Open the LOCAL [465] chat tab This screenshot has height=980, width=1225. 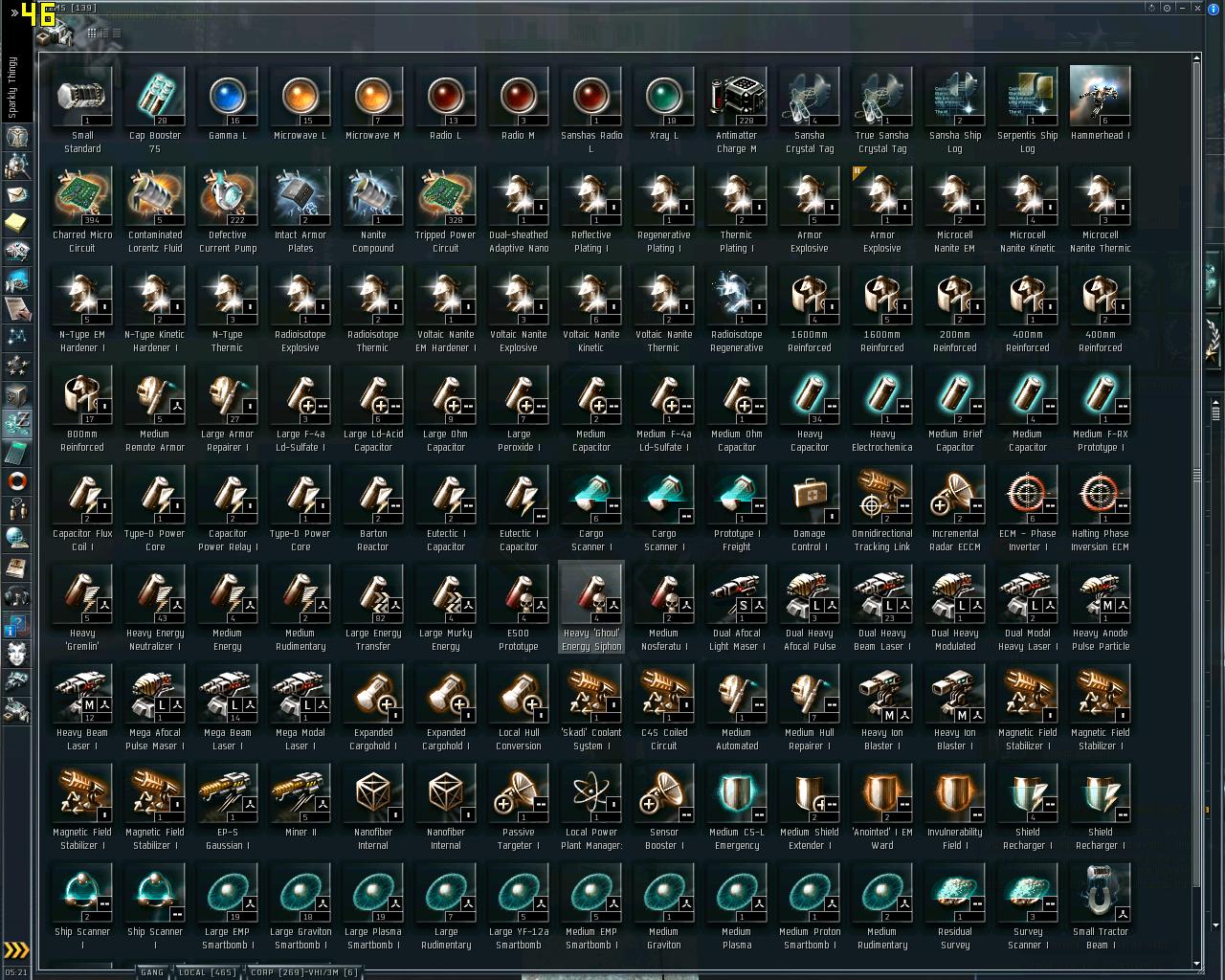[x=207, y=972]
